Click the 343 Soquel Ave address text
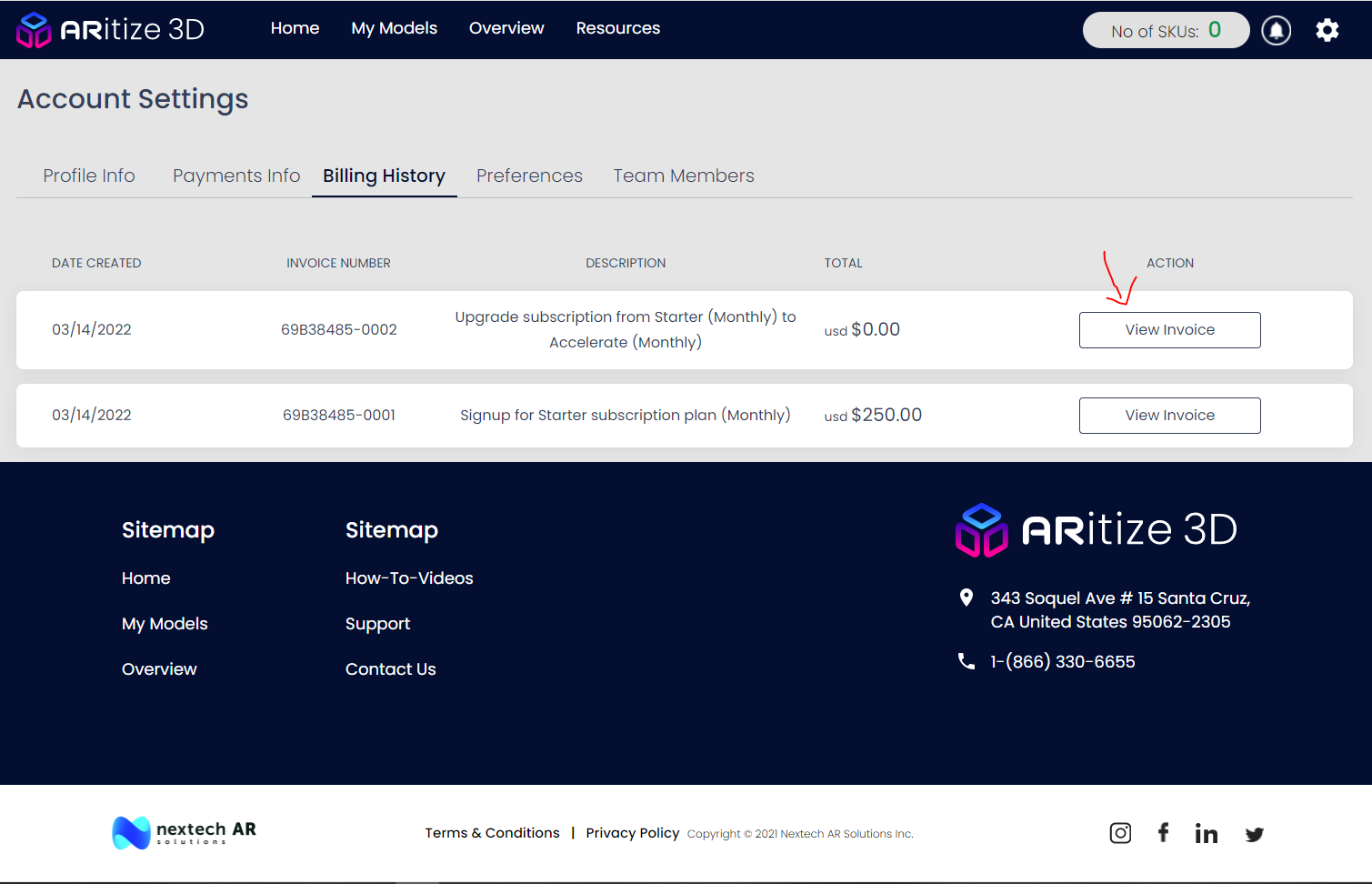This screenshot has width=1372, height=884. (1120, 609)
